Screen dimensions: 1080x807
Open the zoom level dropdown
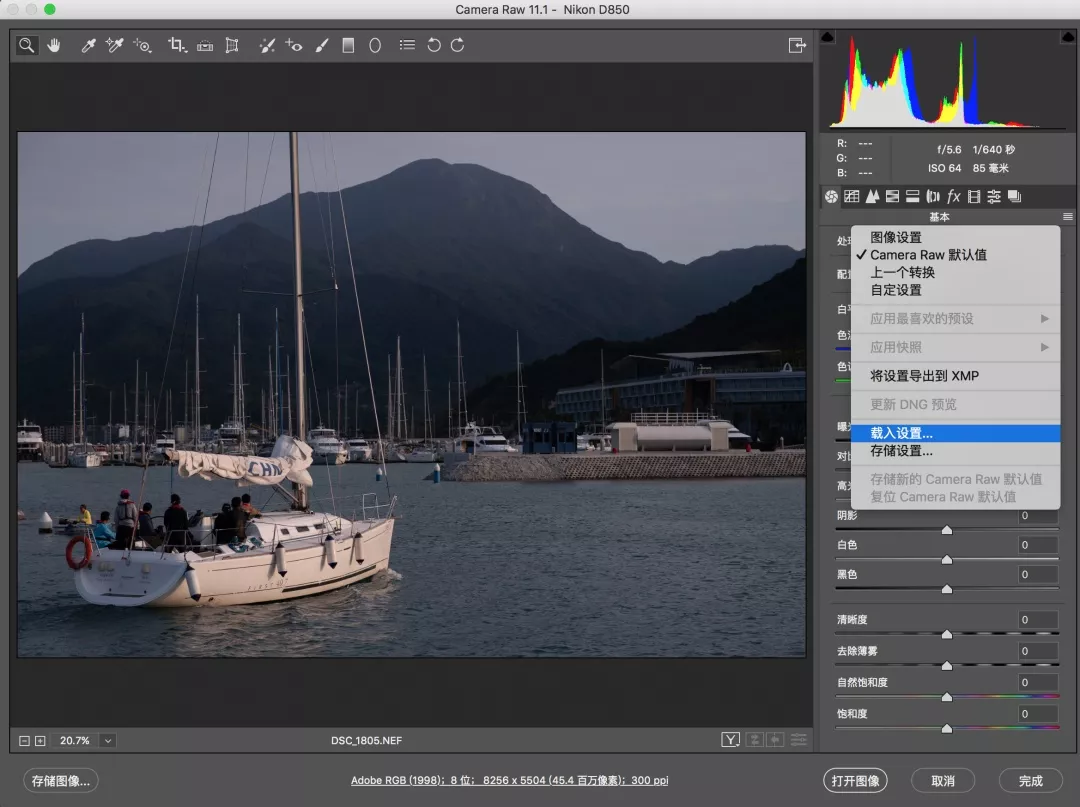pyautogui.click(x=108, y=741)
